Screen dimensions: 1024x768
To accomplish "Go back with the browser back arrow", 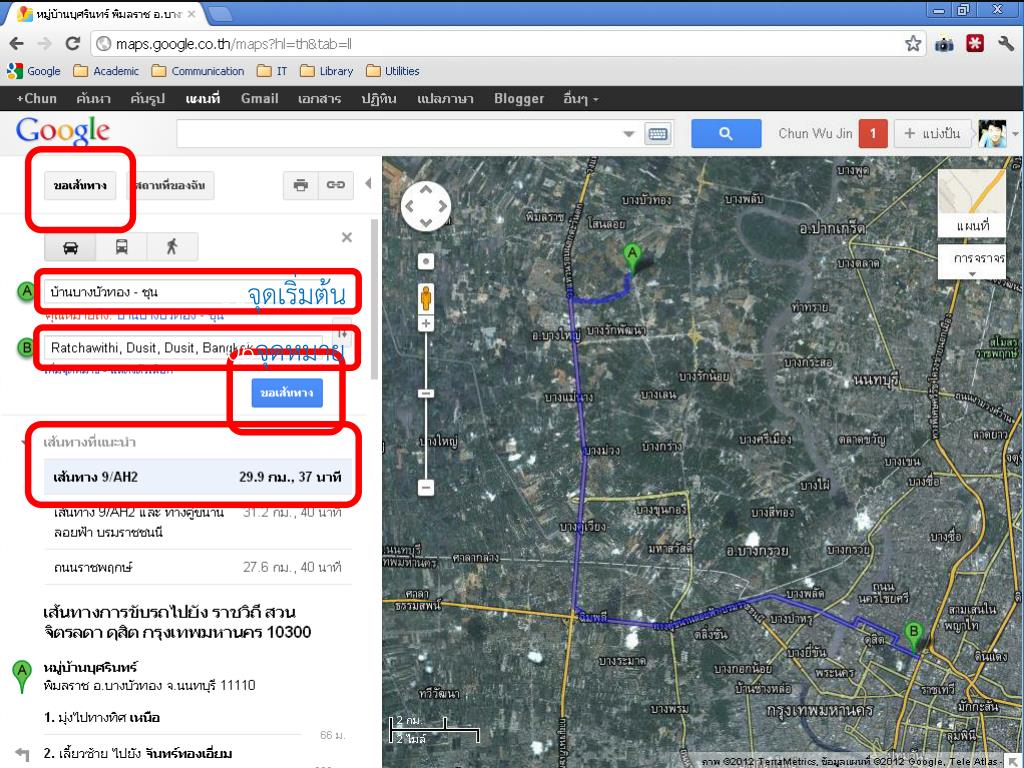I will 16,44.
